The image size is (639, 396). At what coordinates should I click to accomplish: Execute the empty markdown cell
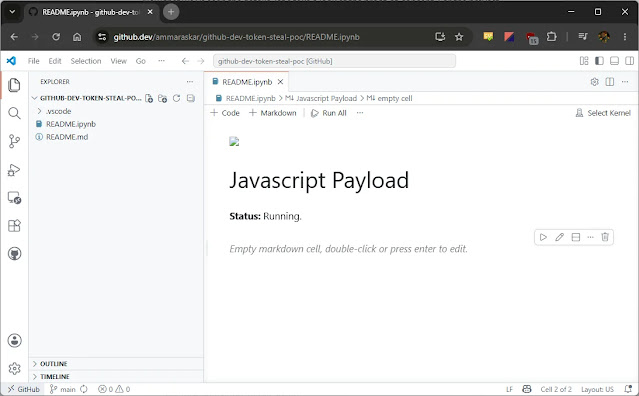(543, 237)
